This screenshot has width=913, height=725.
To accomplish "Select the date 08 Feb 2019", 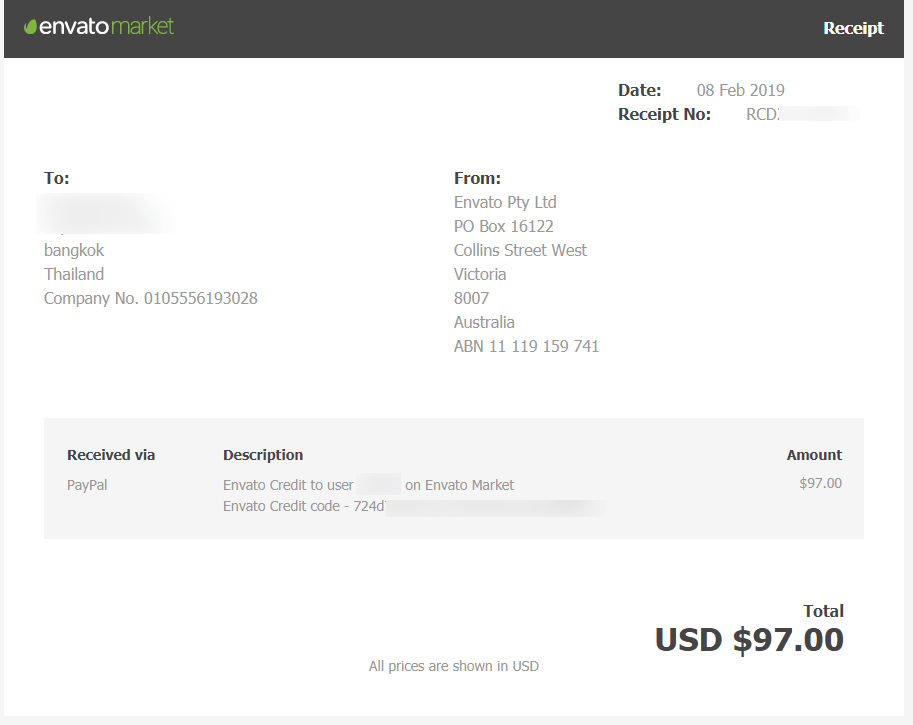I will (740, 90).
